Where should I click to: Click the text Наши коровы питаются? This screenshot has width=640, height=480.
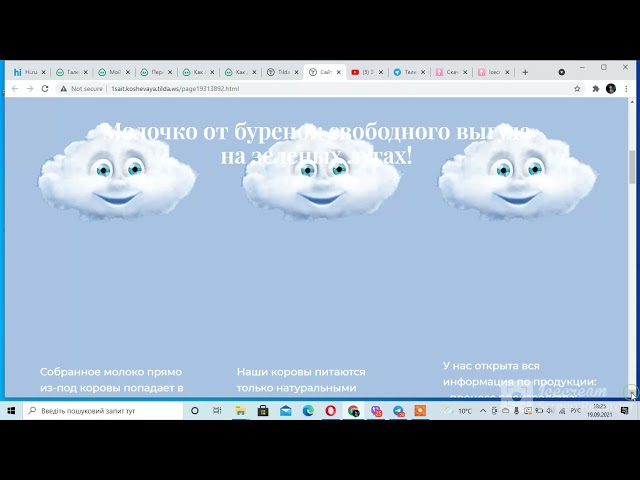(301, 372)
